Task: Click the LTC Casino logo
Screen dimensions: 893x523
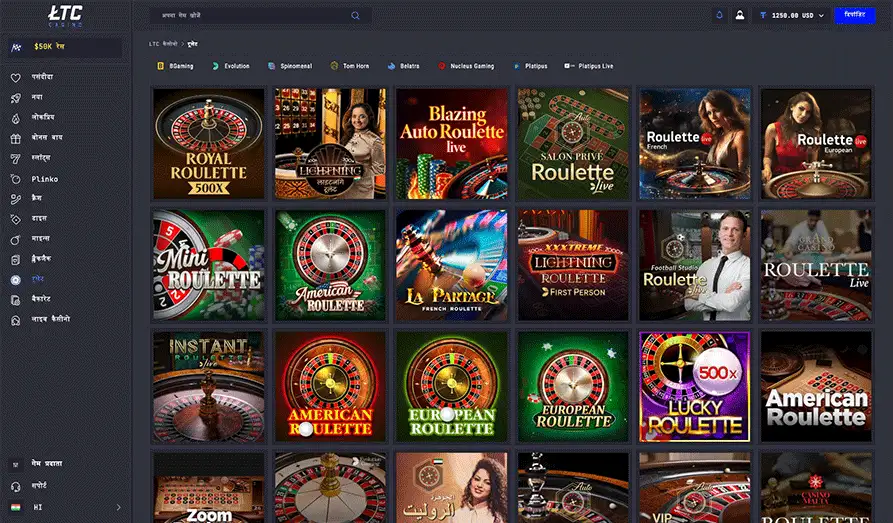Action: (x=65, y=16)
